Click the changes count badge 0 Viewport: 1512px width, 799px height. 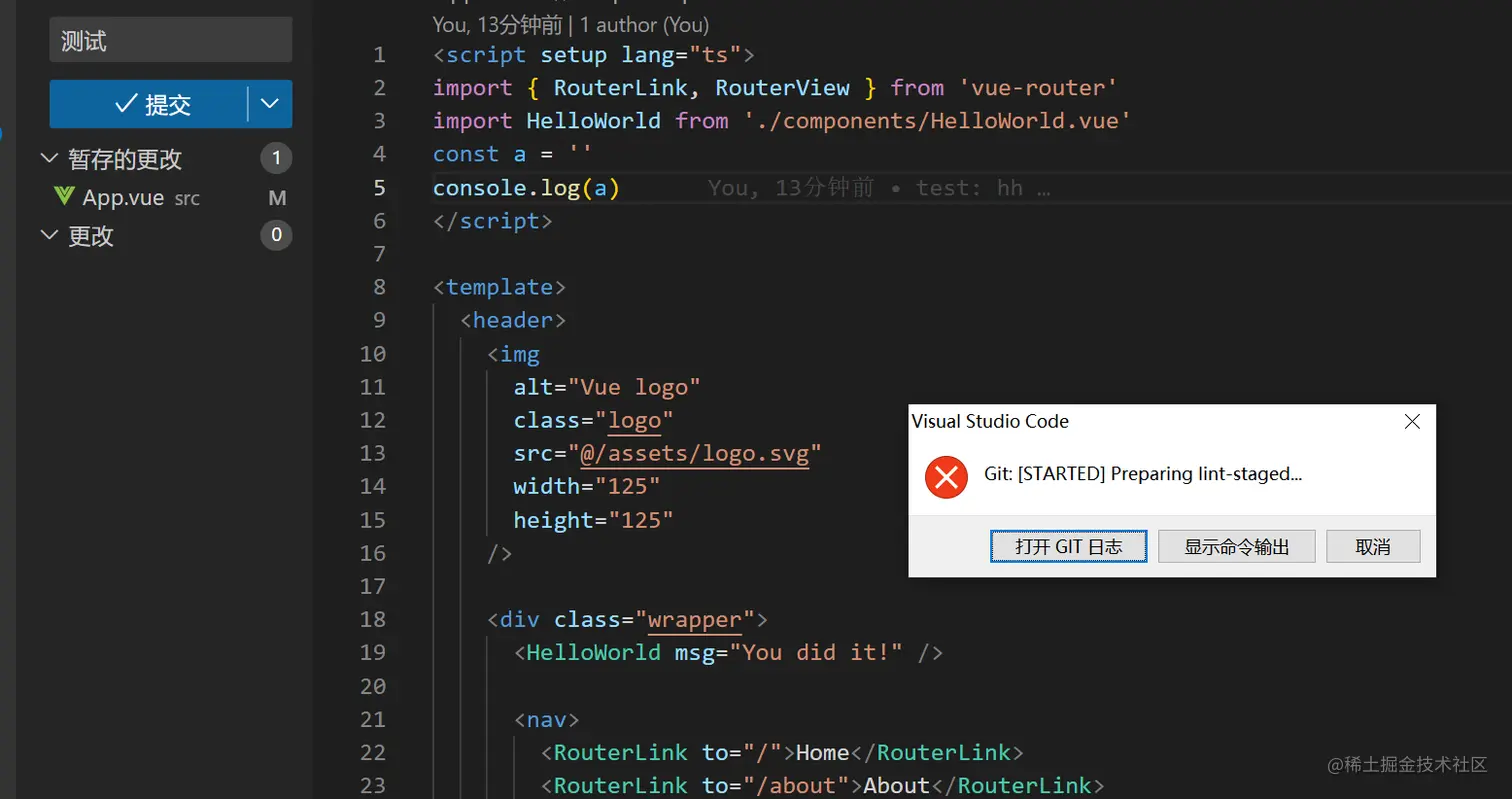[276, 236]
